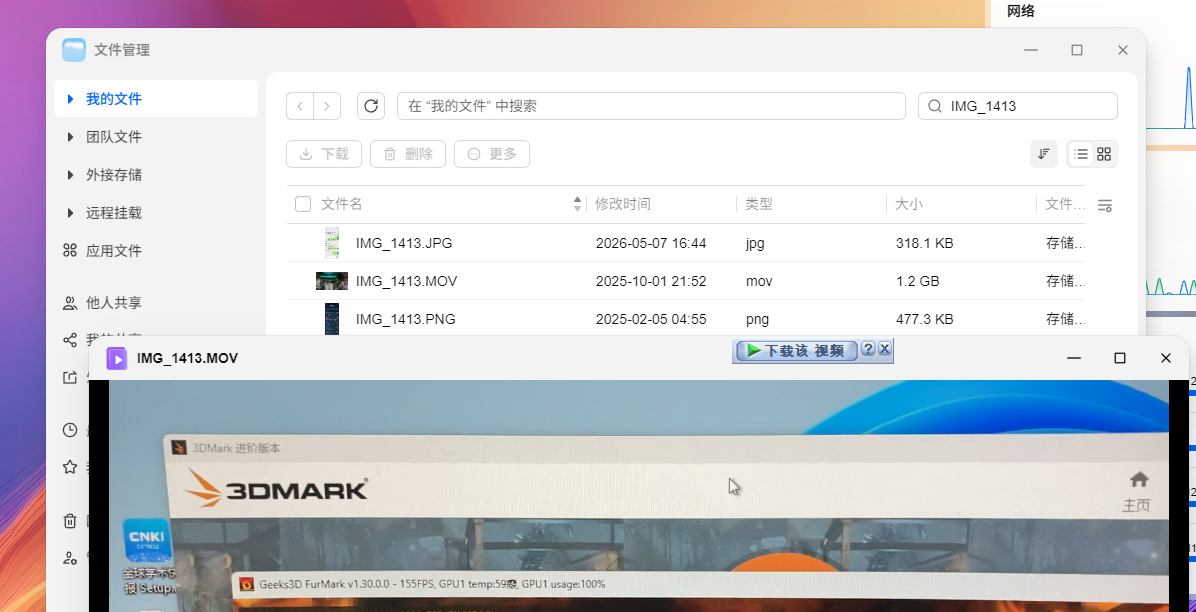Click the File Manager app folder icon
The height and width of the screenshot is (612, 1196).
(x=74, y=50)
